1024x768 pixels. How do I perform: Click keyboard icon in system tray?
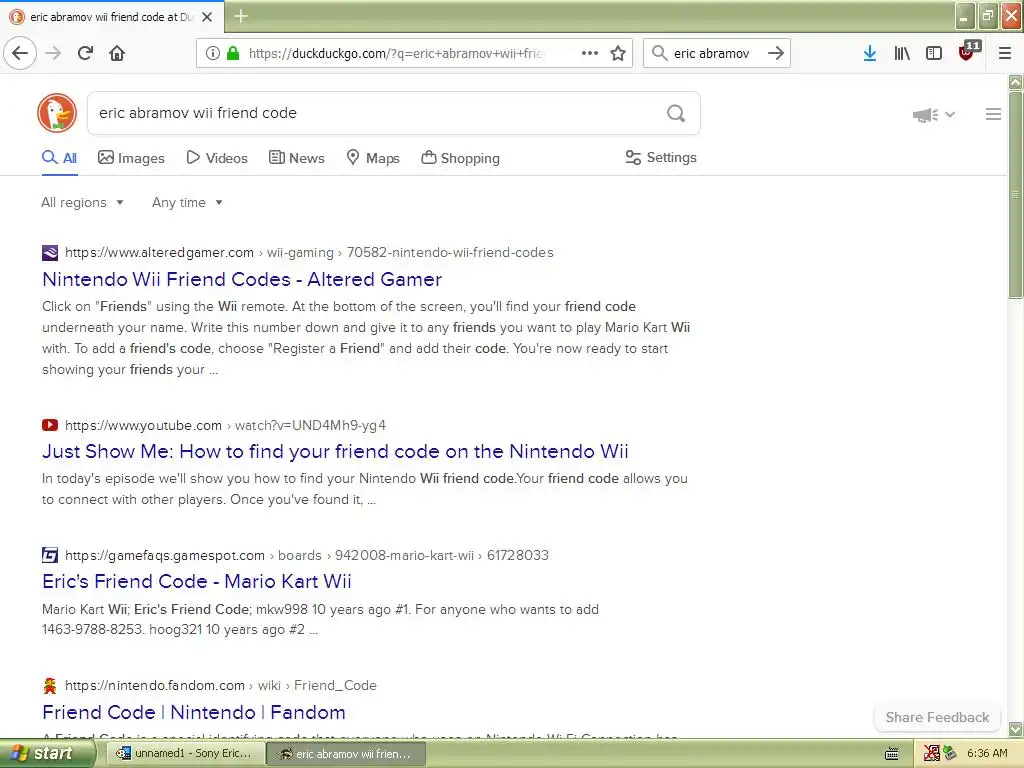(891, 754)
